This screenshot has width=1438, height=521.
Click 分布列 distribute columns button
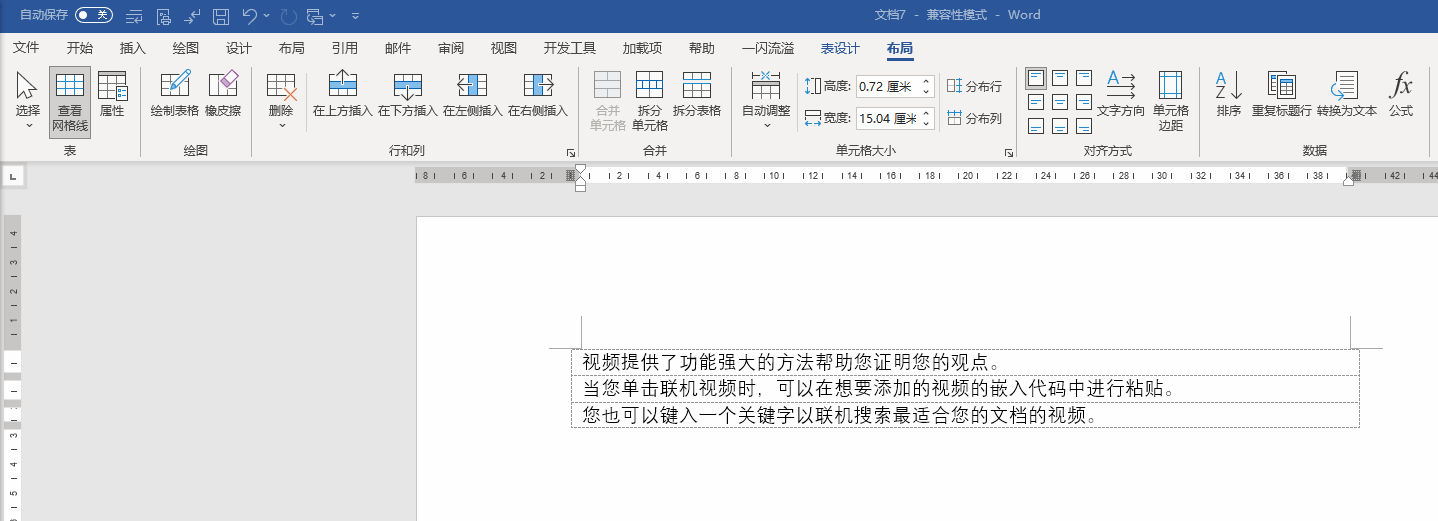click(x=975, y=118)
